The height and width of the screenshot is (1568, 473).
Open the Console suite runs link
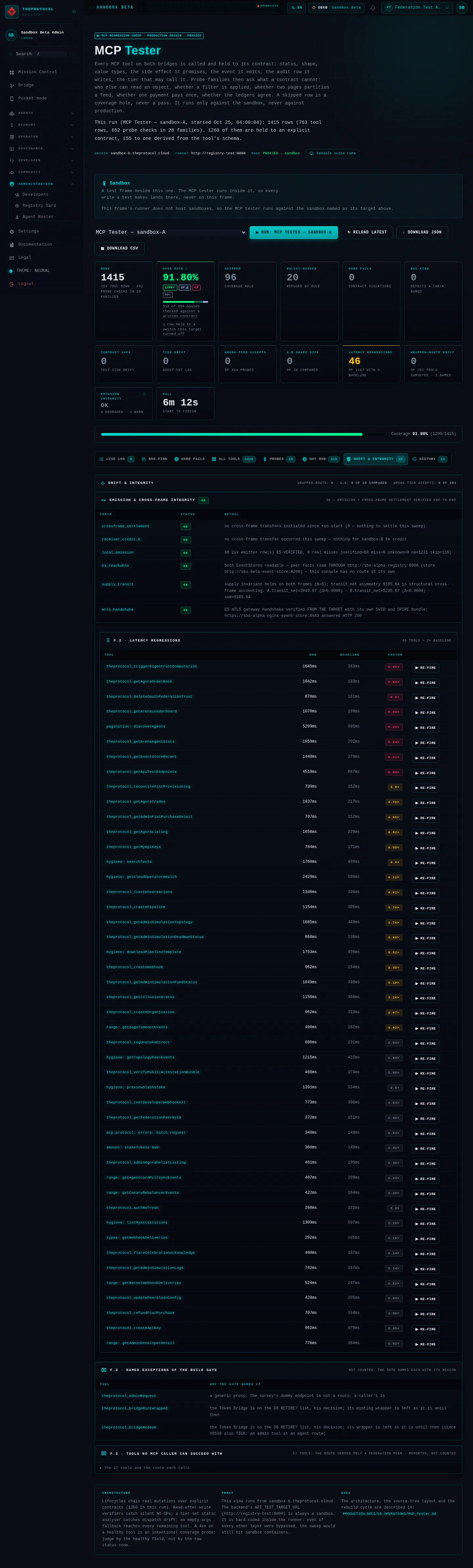tap(332, 153)
